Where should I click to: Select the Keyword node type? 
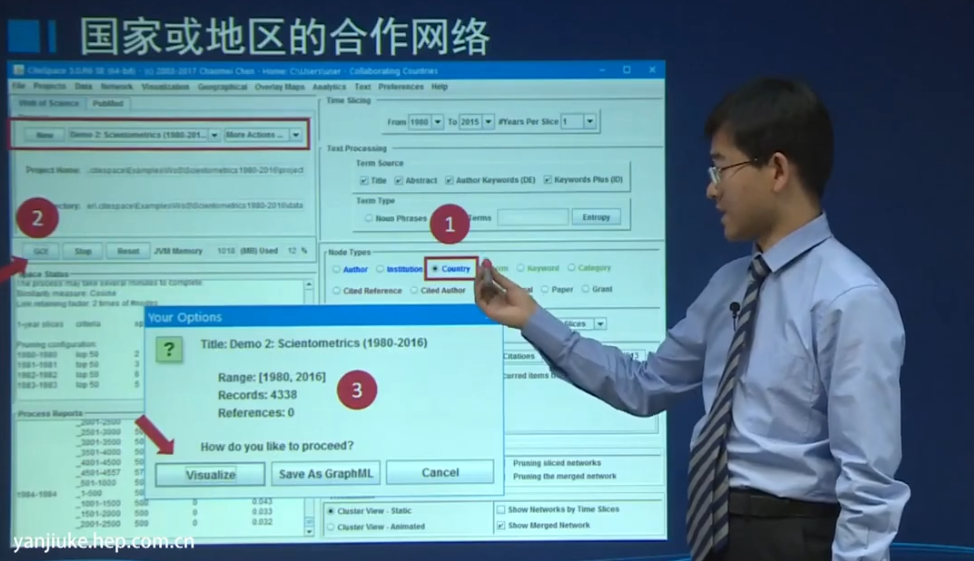521,268
